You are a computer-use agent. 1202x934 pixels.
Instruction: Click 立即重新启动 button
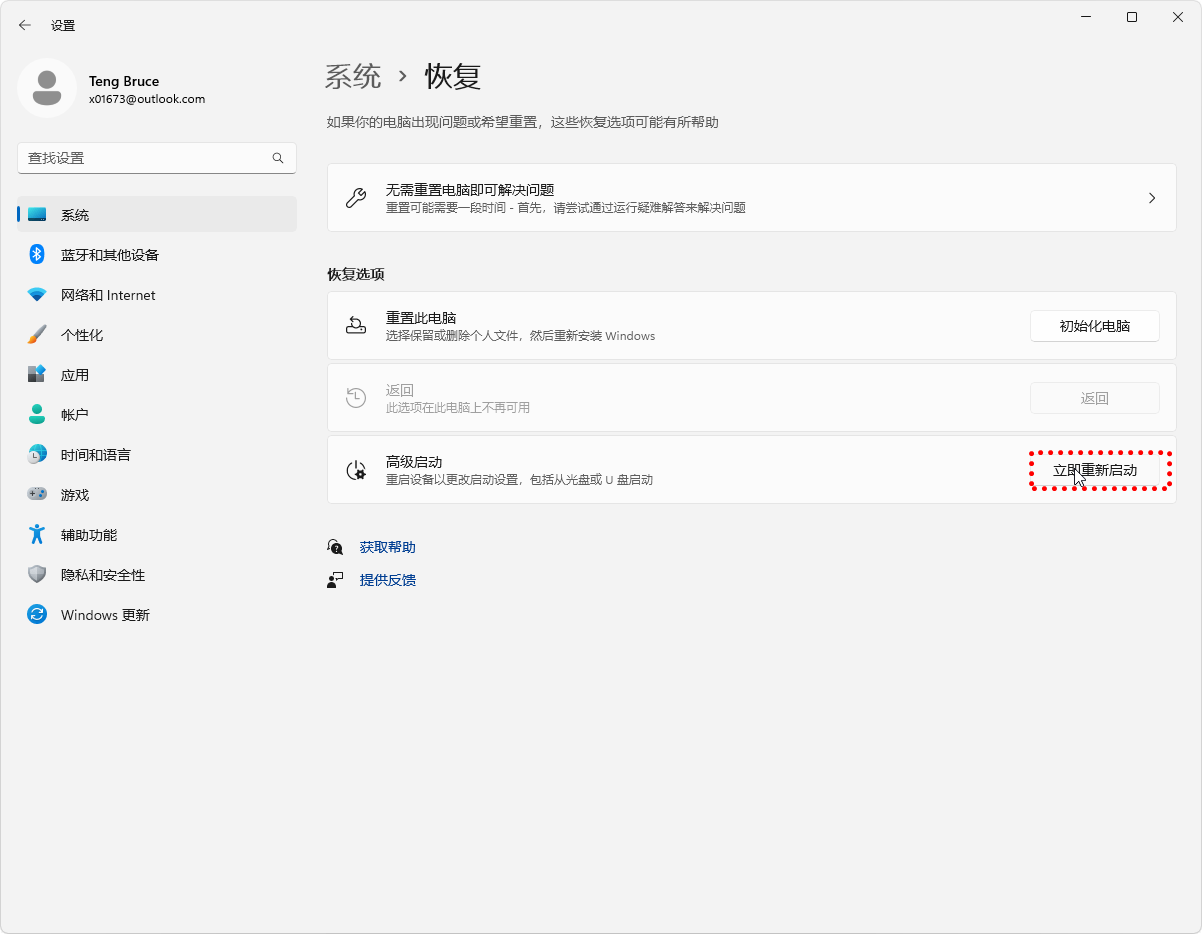(x=1095, y=470)
